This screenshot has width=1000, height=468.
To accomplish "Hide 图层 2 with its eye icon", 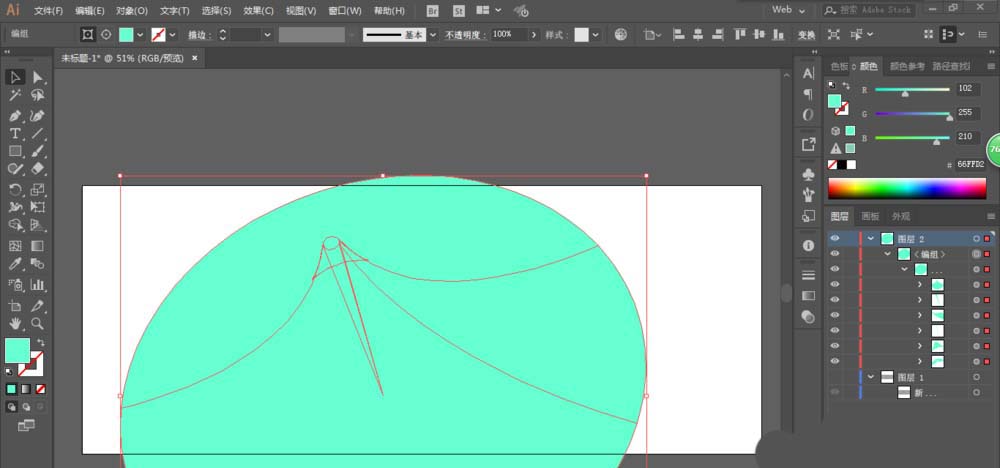I will (835, 238).
